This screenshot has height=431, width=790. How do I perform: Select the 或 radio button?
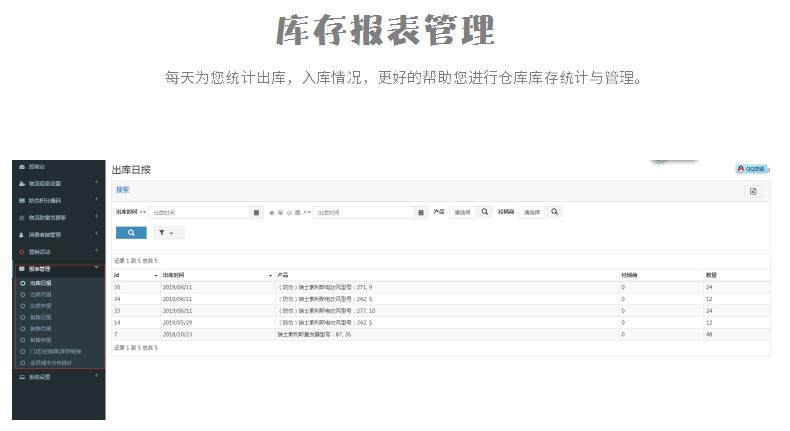point(290,213)
